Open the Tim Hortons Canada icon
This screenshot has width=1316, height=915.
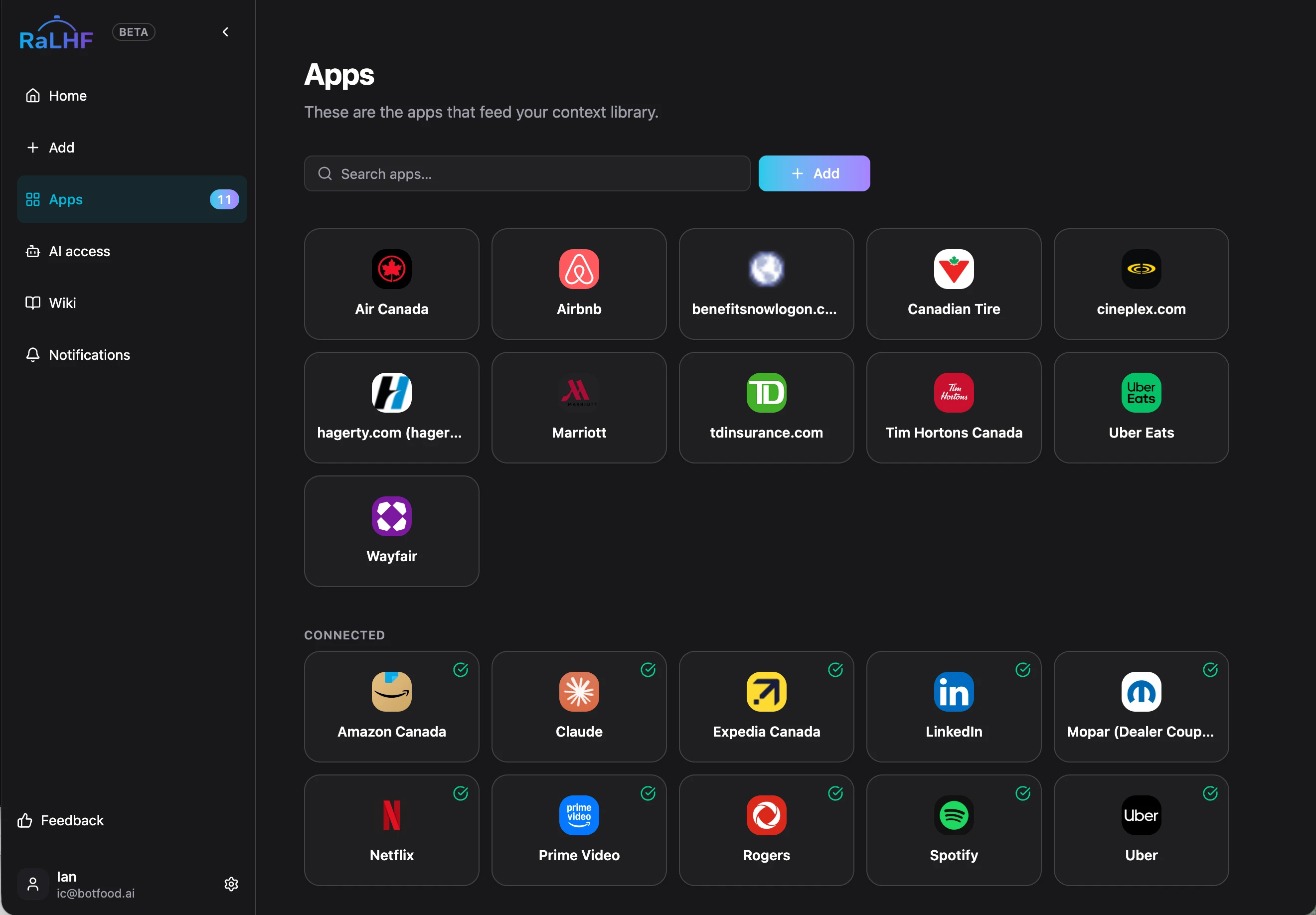point(954,393)
